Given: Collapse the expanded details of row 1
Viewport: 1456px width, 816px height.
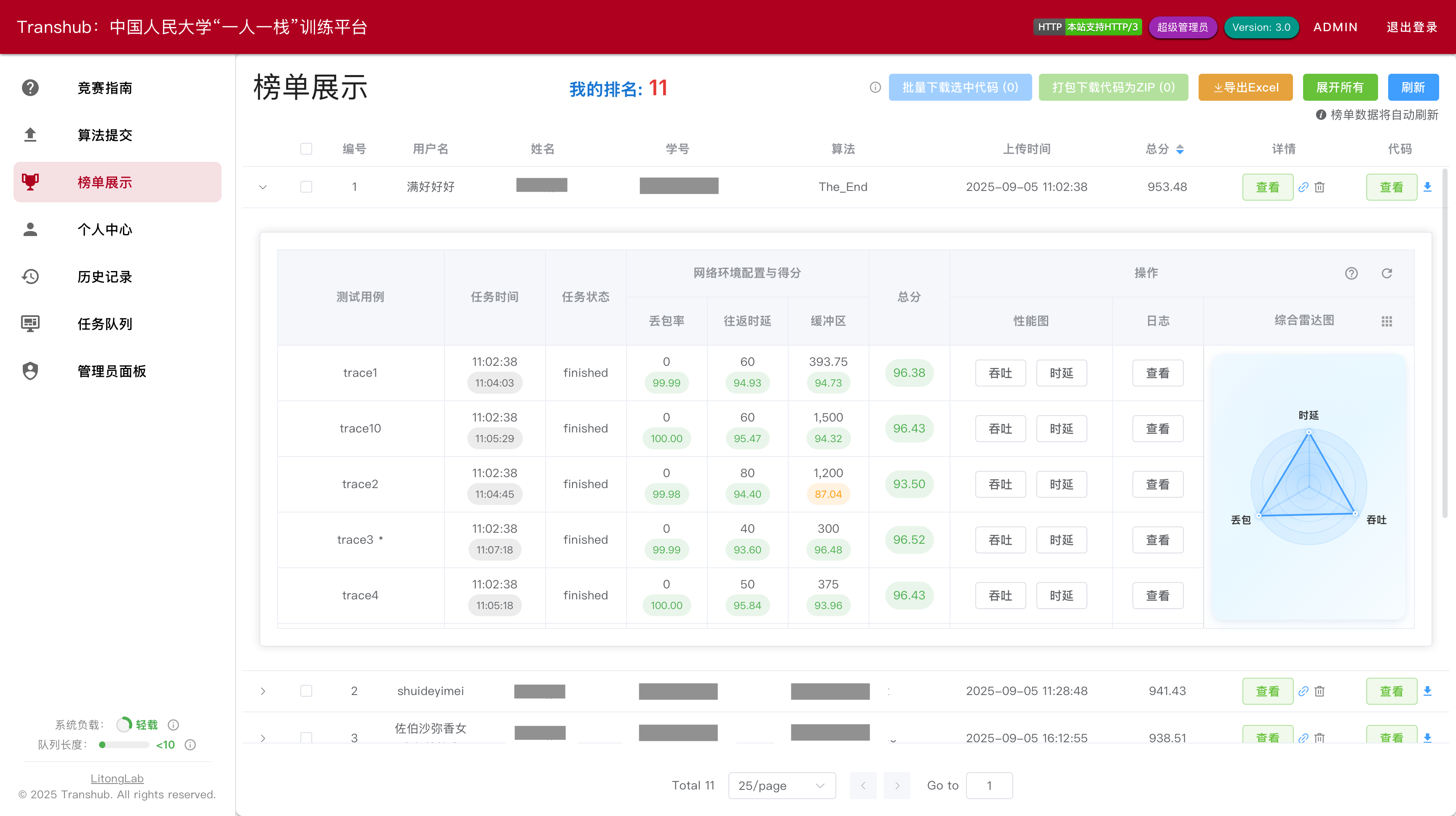Looking at the screenshot, I should coord(263,187).
